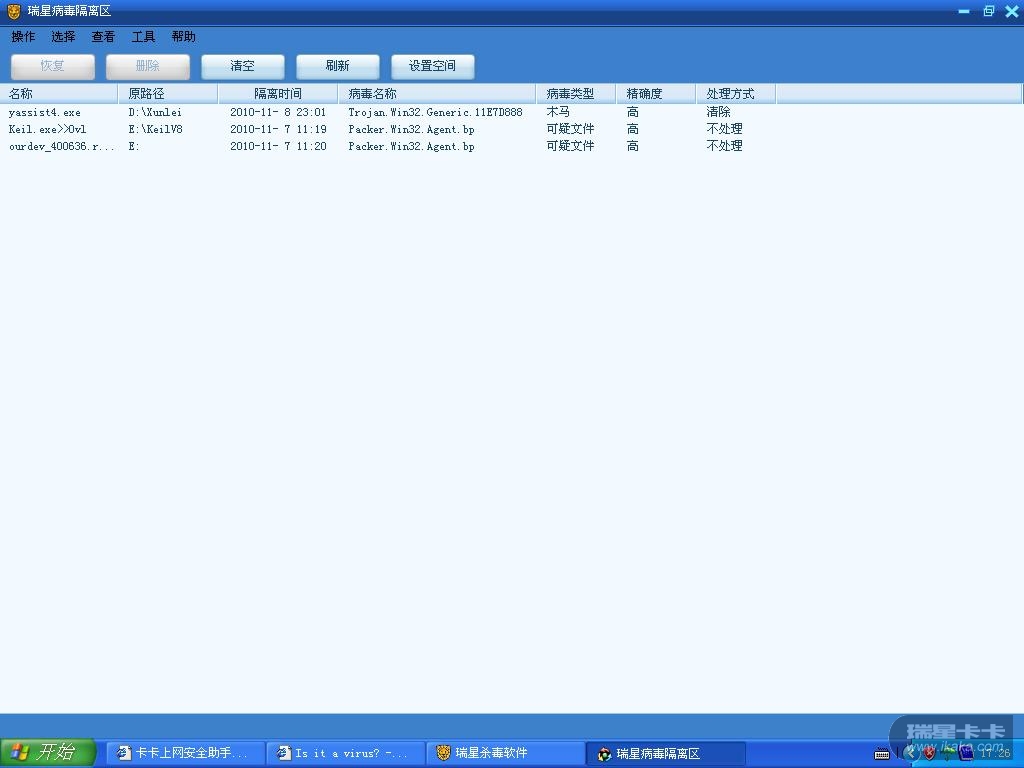Close the 瑞星病毒隔离区 window
Screen dimensions: 1024x768
1012,11
